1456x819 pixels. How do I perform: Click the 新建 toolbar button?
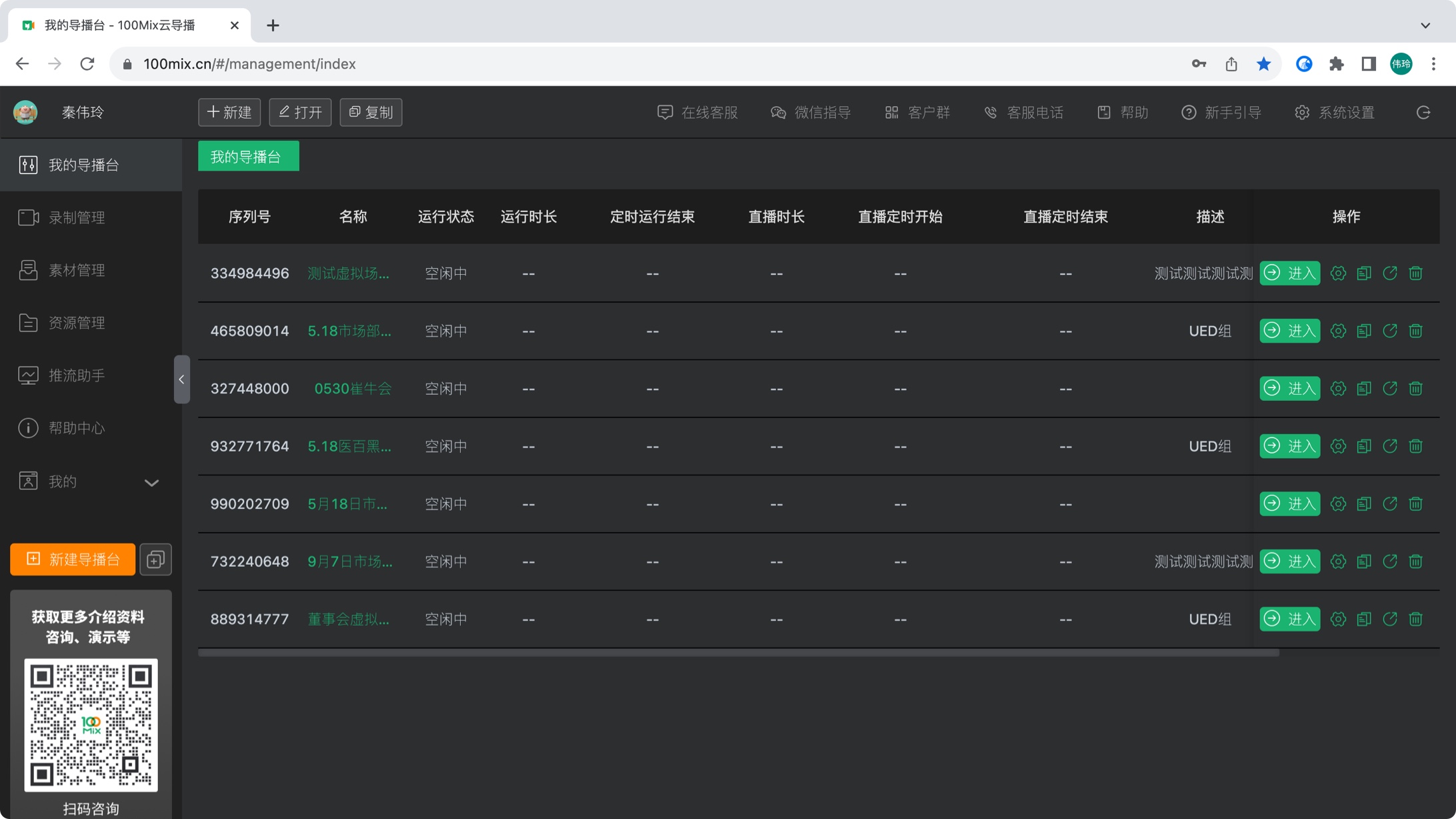pyautogui.click(x=229, y=112)
